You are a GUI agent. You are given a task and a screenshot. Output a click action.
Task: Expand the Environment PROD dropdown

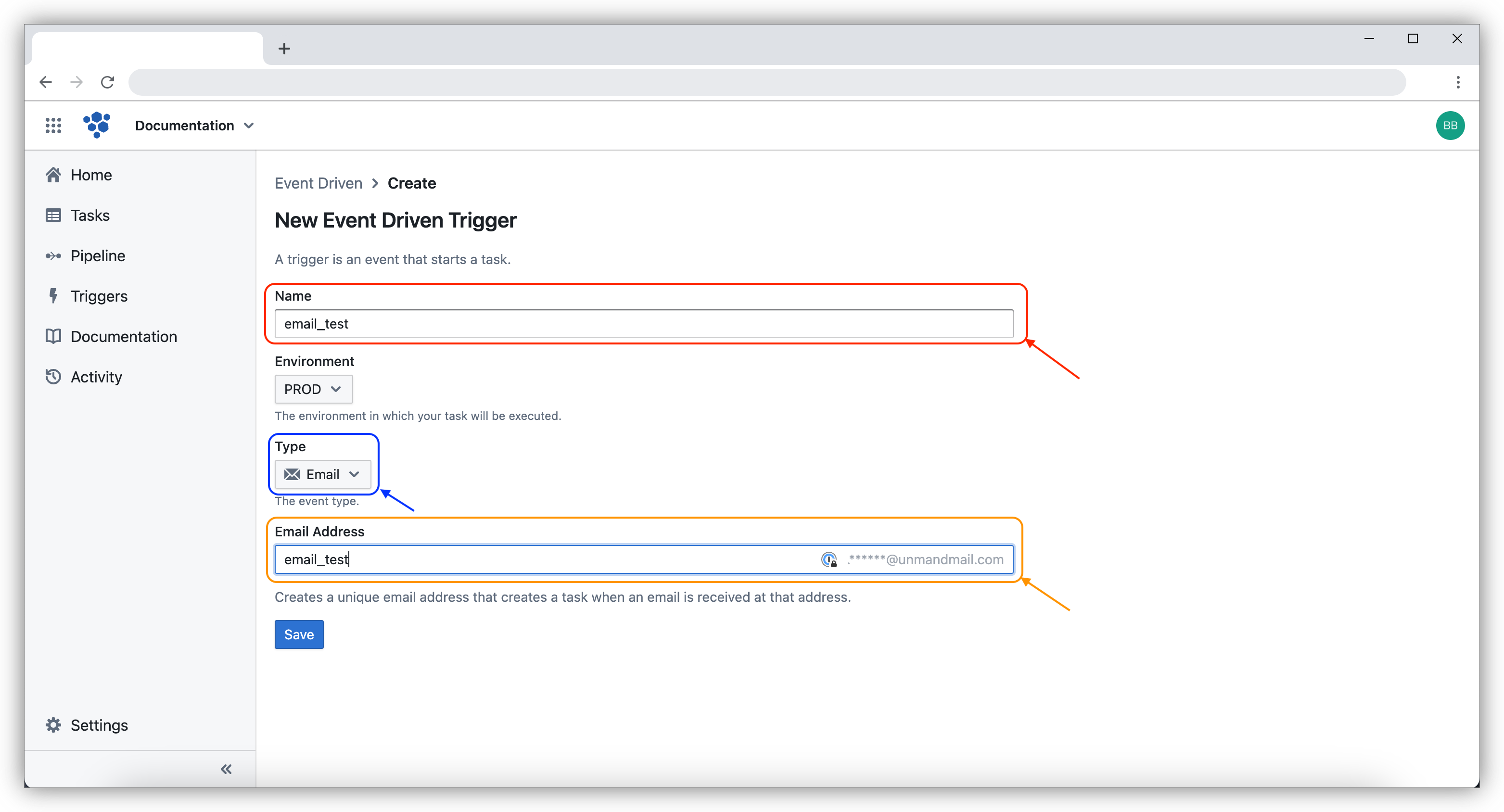point(313,389)
